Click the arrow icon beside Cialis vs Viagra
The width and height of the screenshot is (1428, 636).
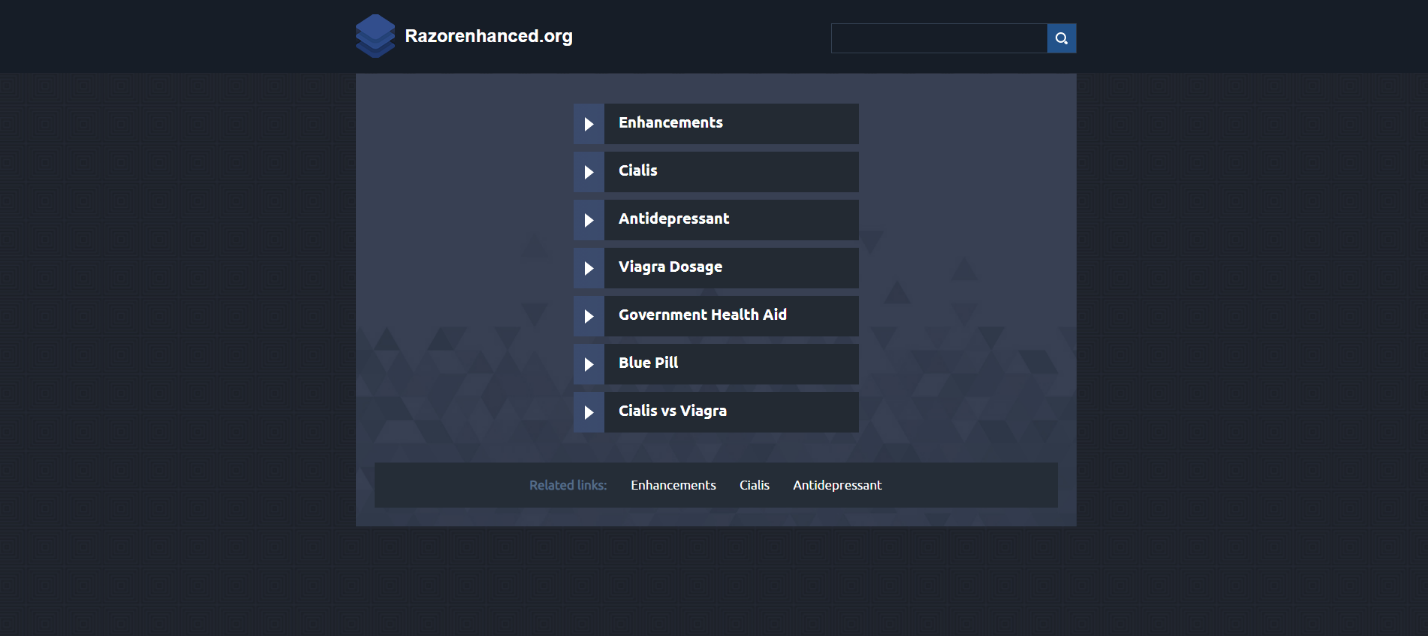[589, 412]
